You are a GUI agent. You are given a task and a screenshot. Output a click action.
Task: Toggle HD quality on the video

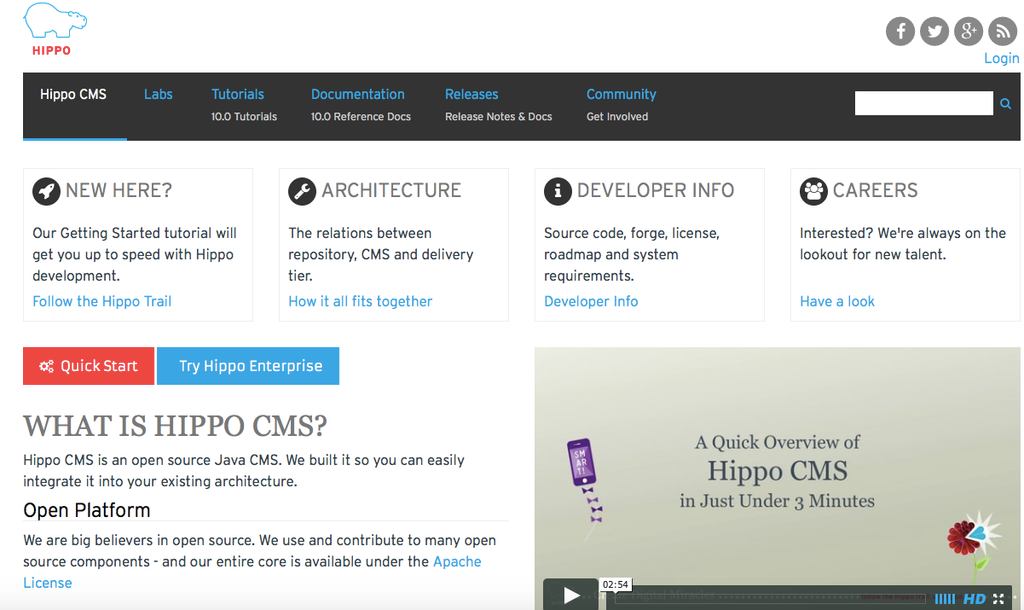point(974,599)
